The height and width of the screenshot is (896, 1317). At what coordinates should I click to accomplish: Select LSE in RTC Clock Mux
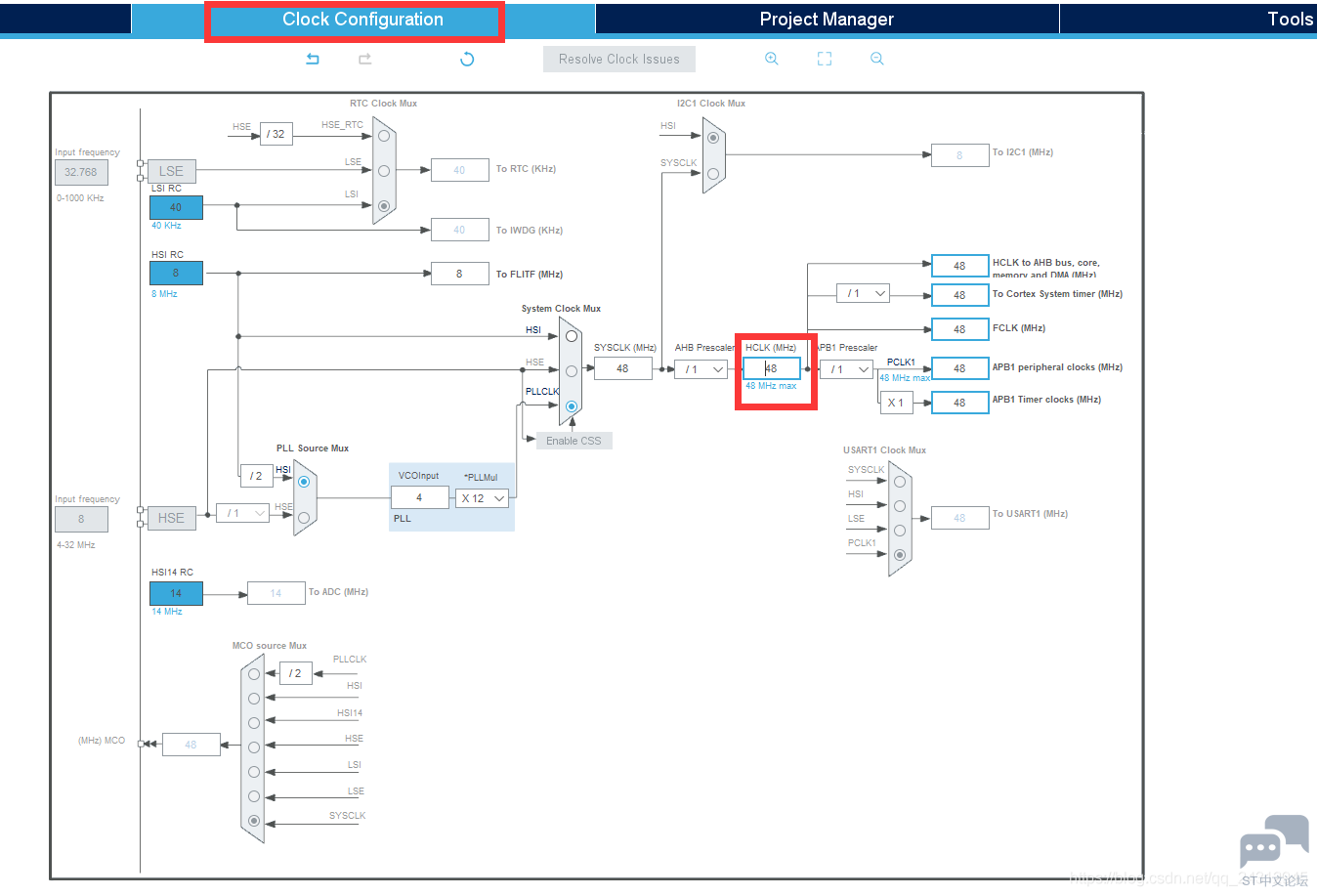[384, 170]
